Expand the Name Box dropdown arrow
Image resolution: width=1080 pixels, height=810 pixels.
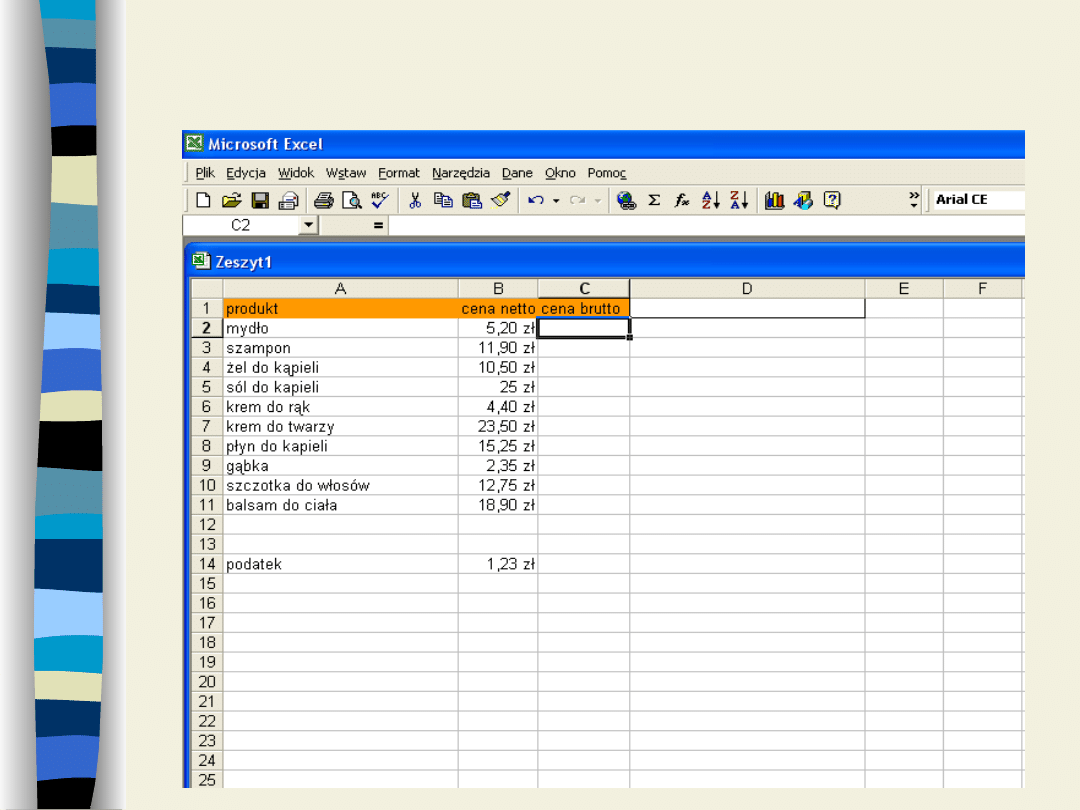308,226
